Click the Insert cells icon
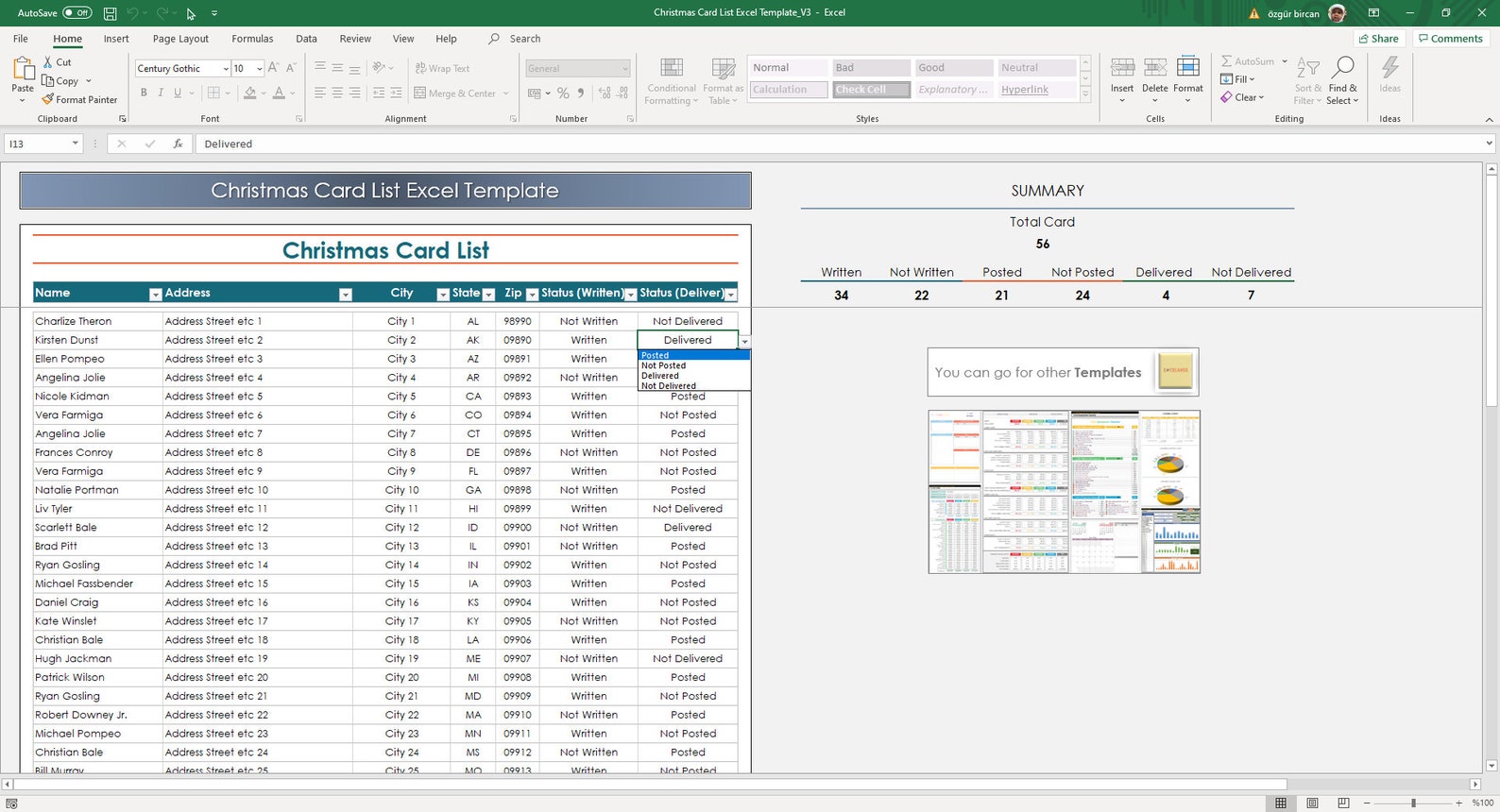The height and width of the screenshot is (812, 1500). click(x=1122, y=68)
